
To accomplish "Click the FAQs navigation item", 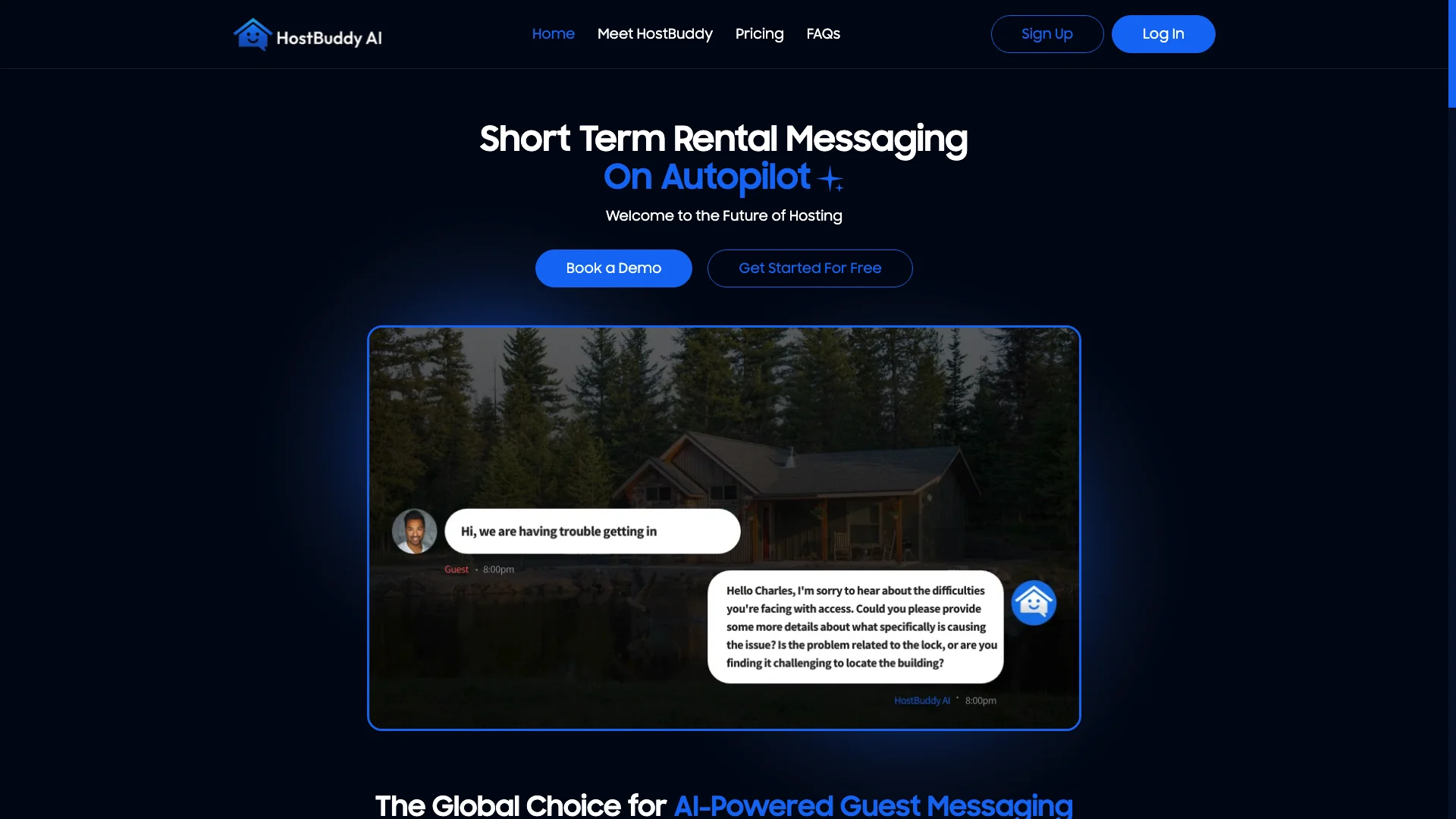I will pyautogui.click(x=823, y=34).
